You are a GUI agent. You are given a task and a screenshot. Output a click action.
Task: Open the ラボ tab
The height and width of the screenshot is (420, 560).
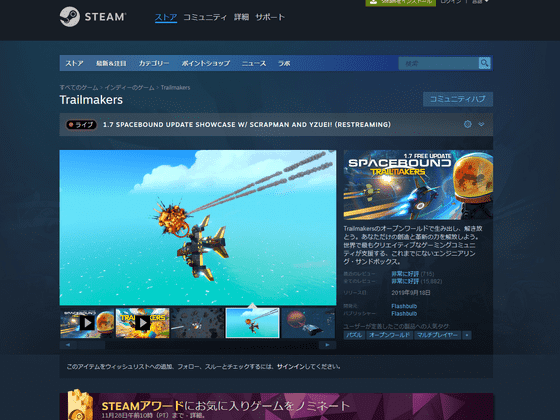[284, 63]
